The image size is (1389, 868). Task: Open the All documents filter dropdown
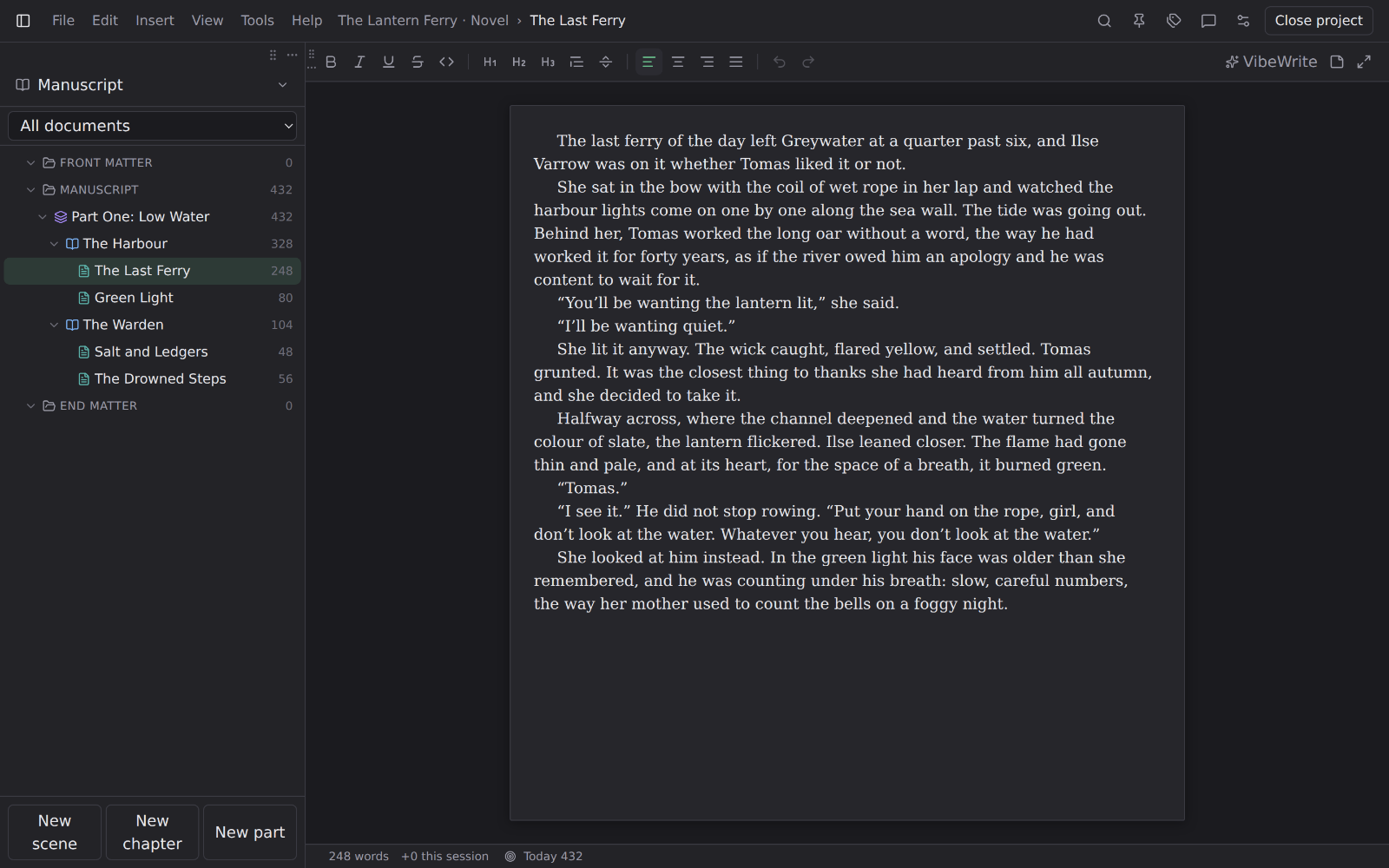pos(152,126)
